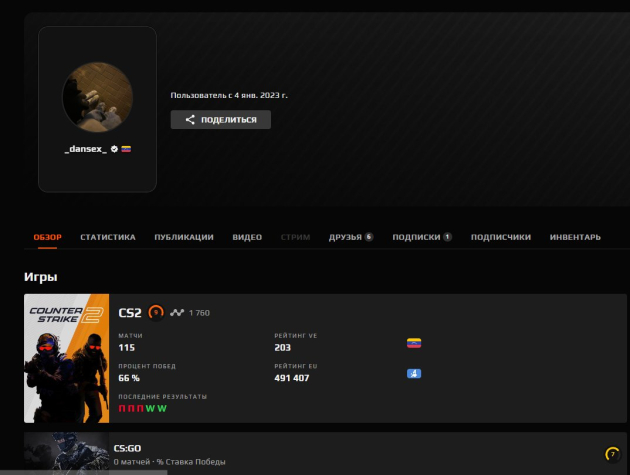Image resolution: width=630 pixels, height=475 pixels.
Task: Click the orange CS2 skill level icon
Action: point(156,313)
